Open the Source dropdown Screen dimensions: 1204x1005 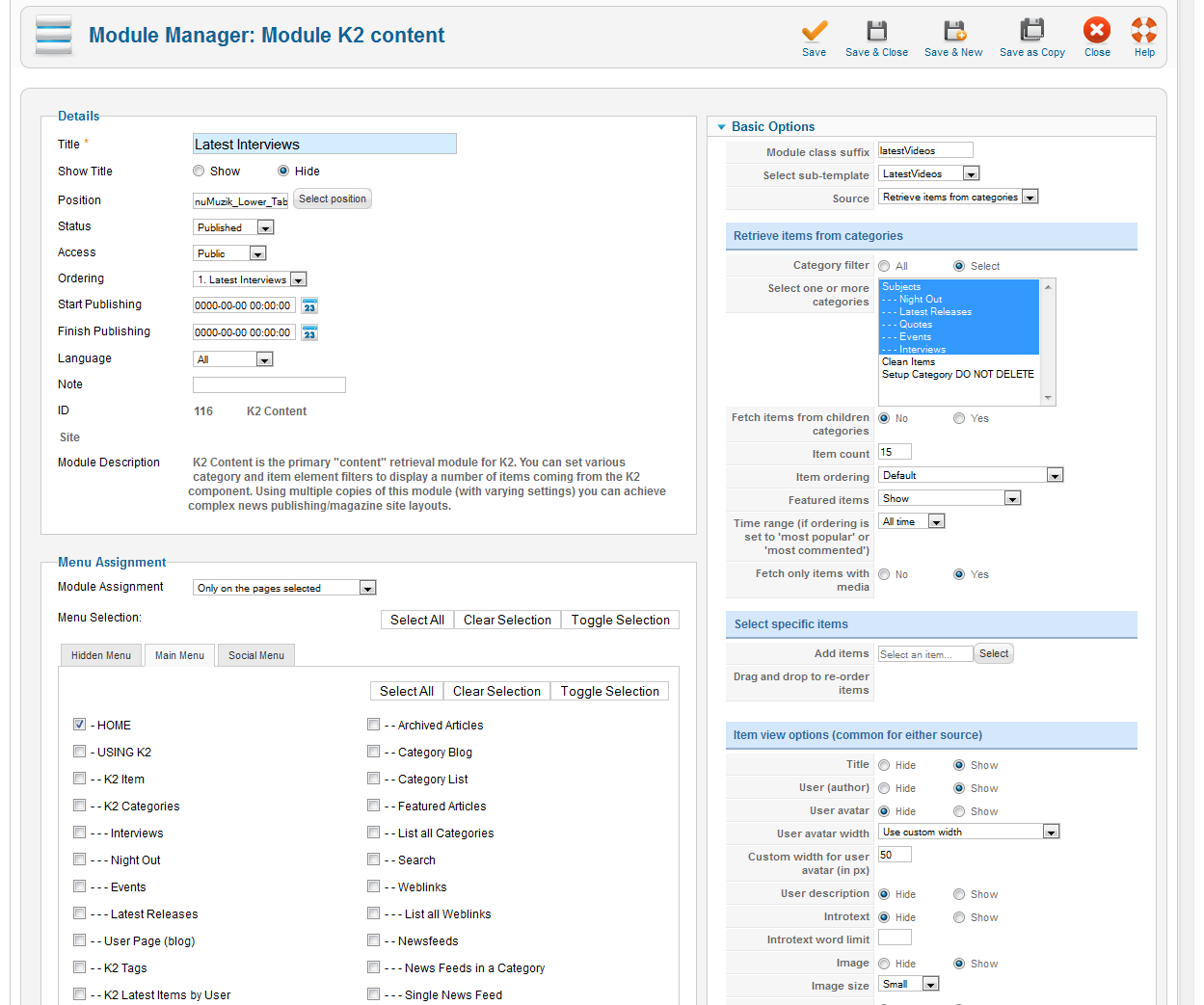958,197
